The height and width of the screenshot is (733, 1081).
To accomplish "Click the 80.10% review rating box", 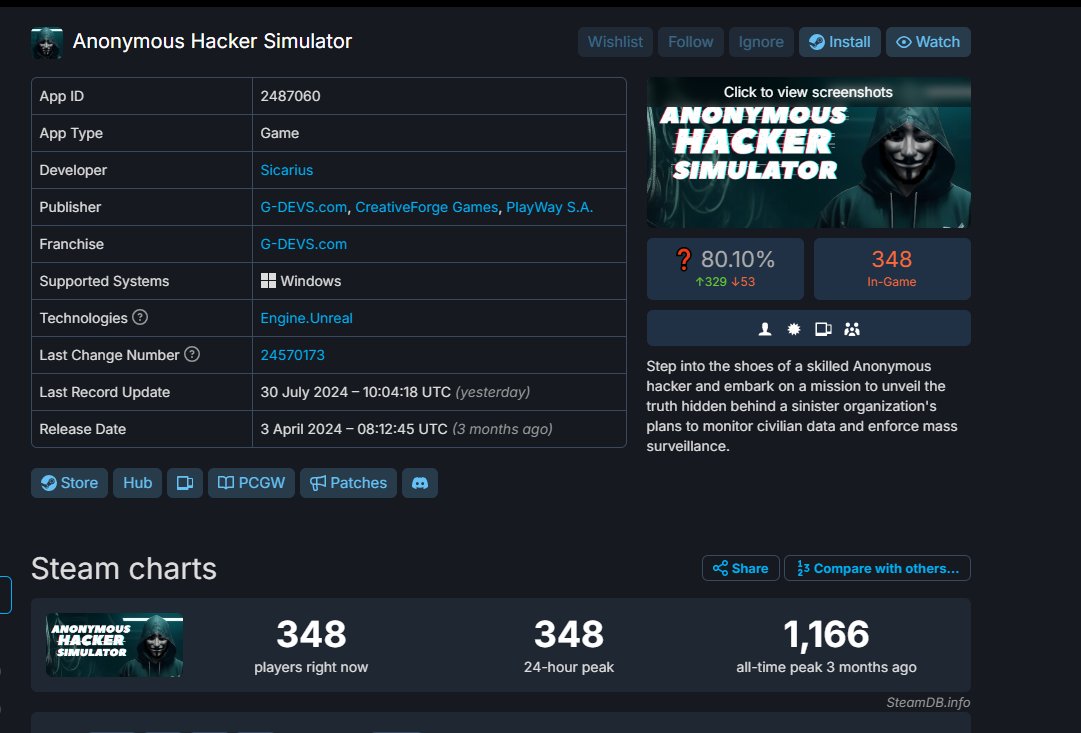I will 725,269.
